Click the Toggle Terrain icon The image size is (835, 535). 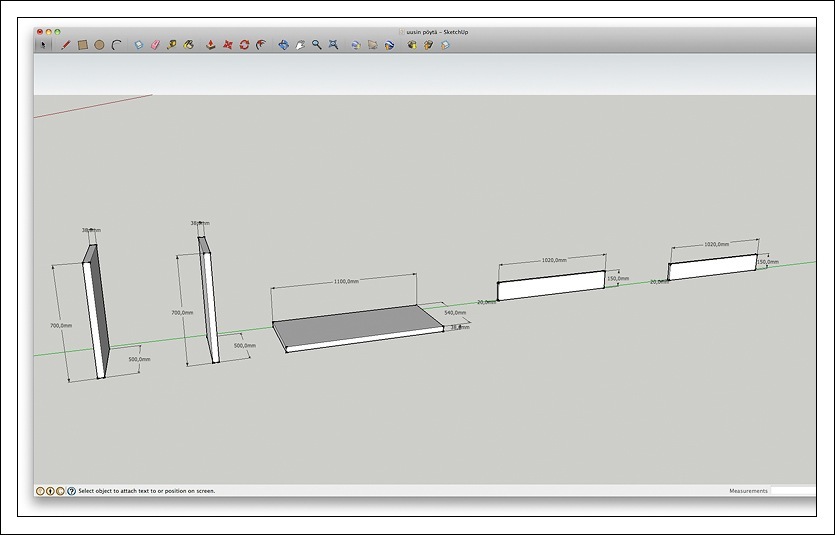tap(372, 45)
